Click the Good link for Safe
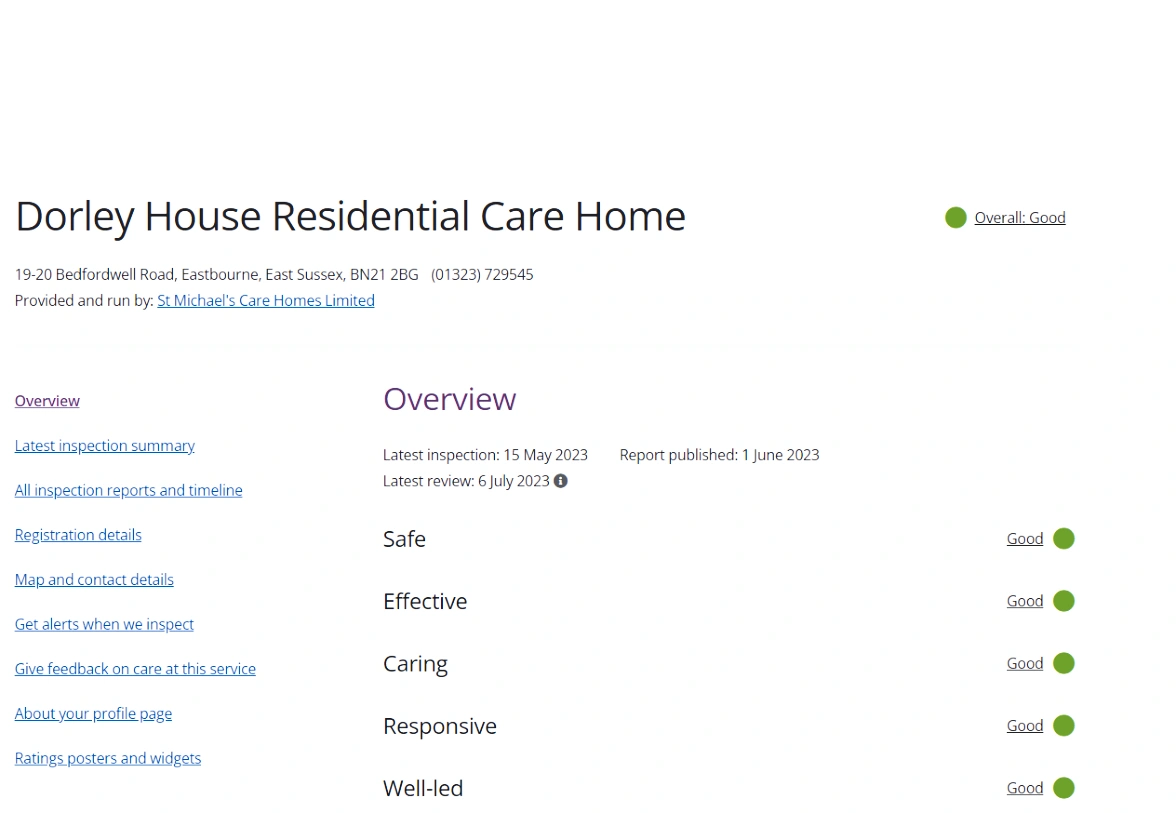Viewport: 1176px width, 813px height. 1025,539
